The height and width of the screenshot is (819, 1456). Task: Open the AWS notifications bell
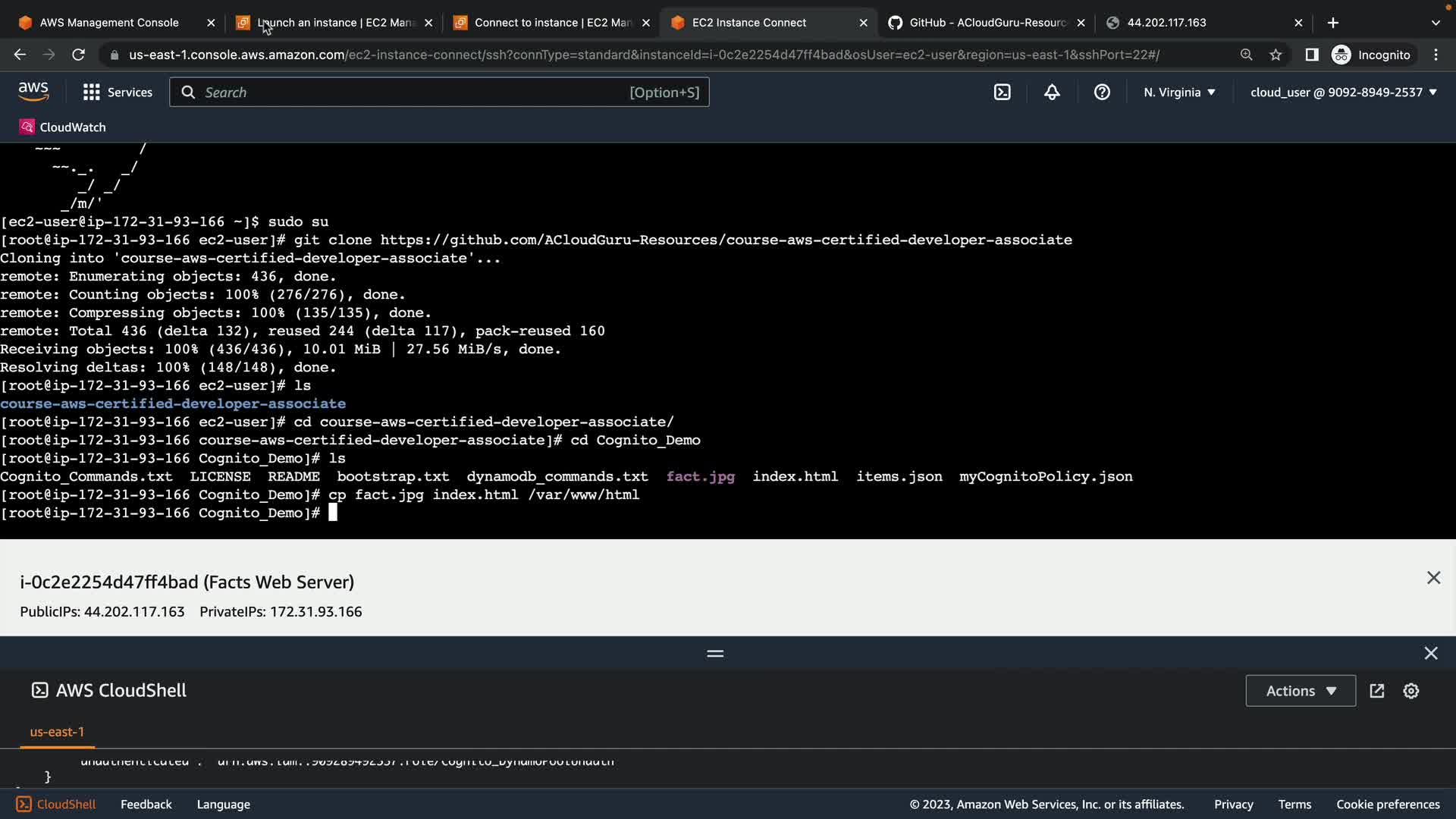tap(1052, 92)
